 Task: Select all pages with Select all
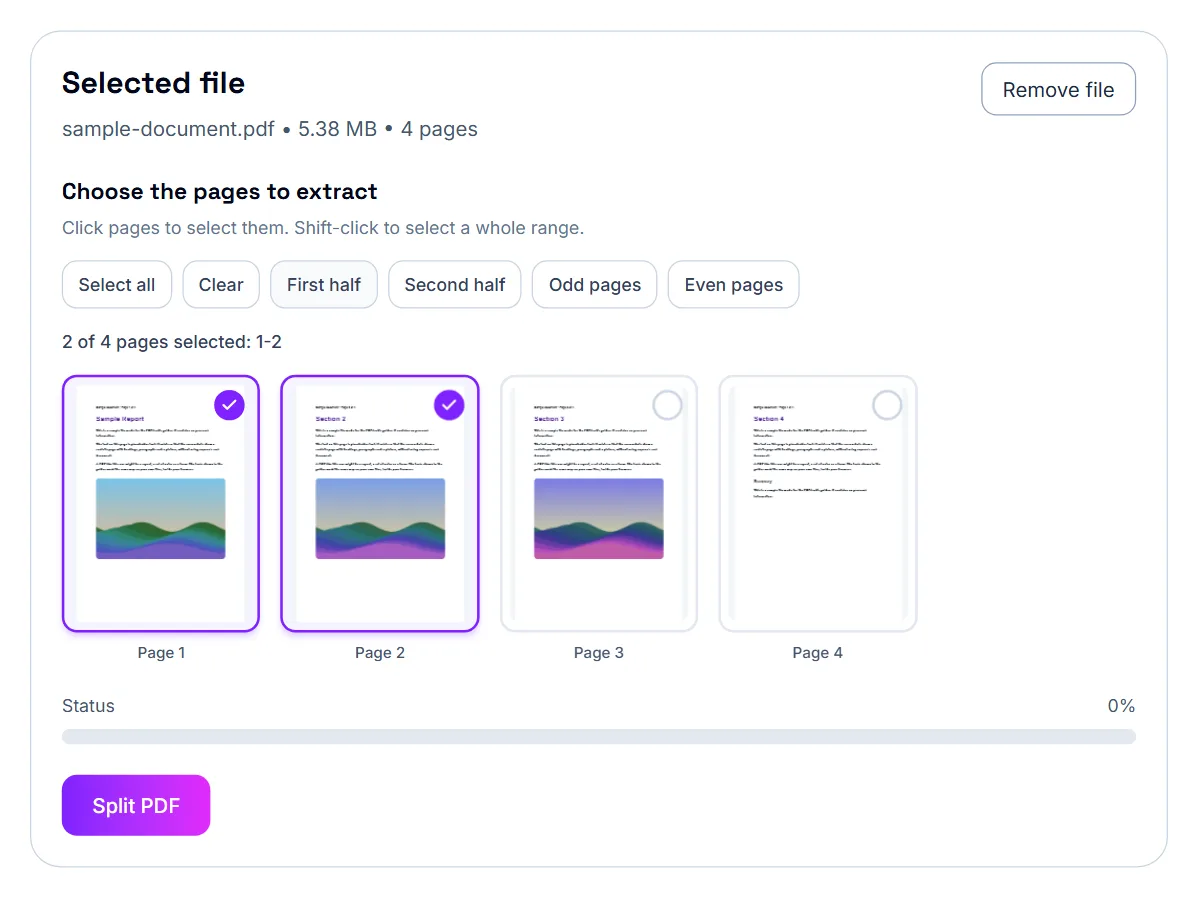pyautogui.click(x=117, y=285)
